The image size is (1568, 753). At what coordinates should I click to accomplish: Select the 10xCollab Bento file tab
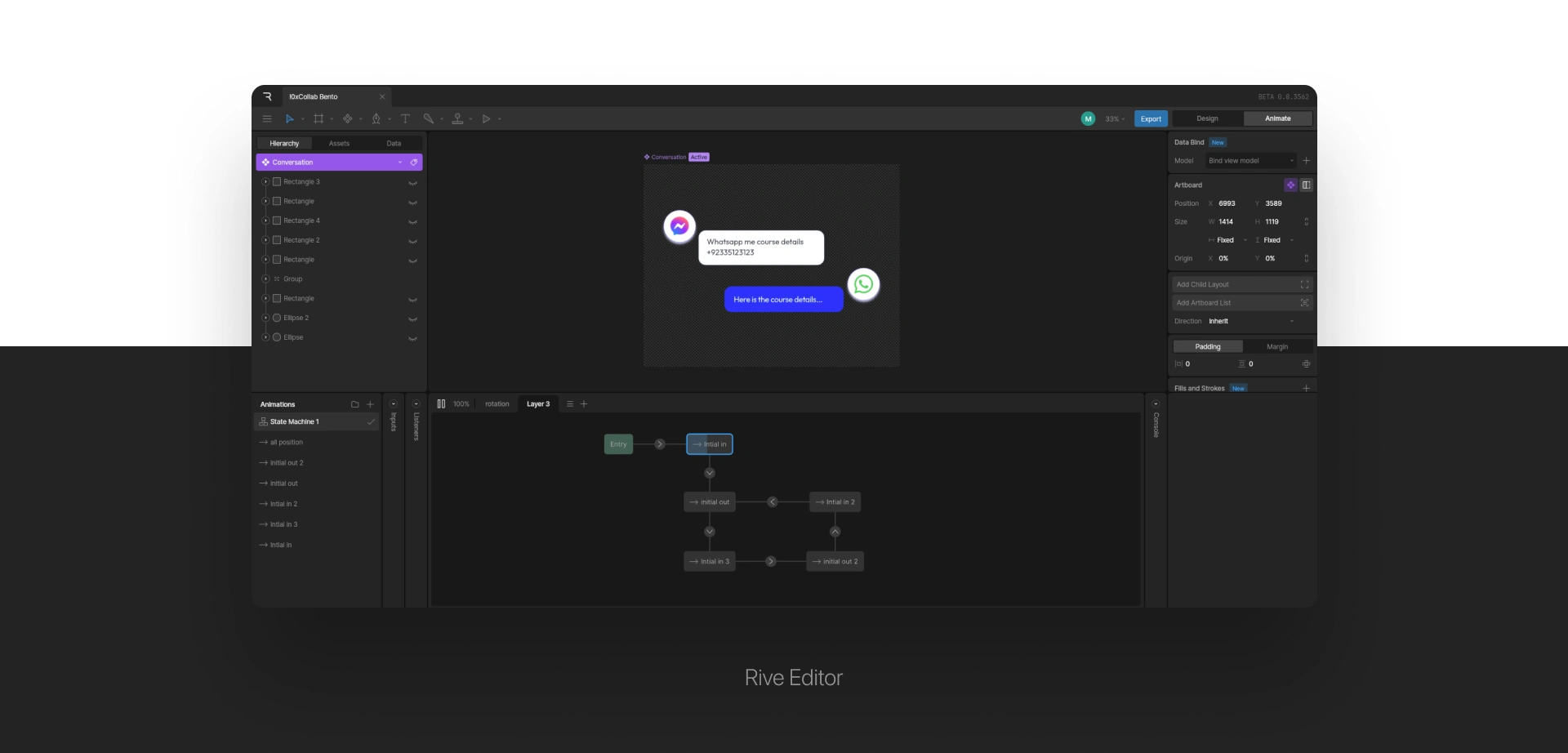[x=336, y=96]
